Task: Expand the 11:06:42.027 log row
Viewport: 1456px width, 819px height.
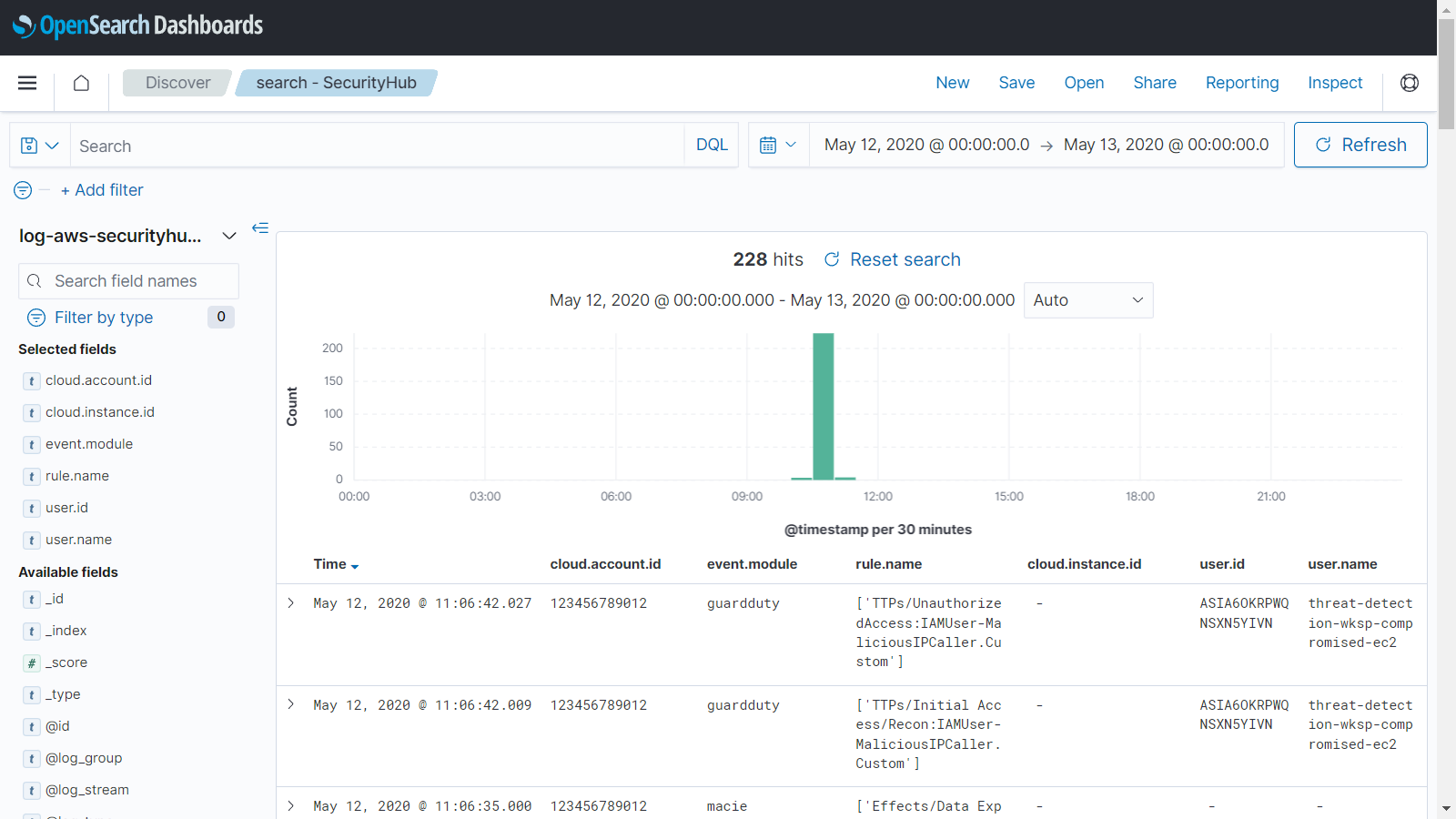Action: tap(291, 603)
